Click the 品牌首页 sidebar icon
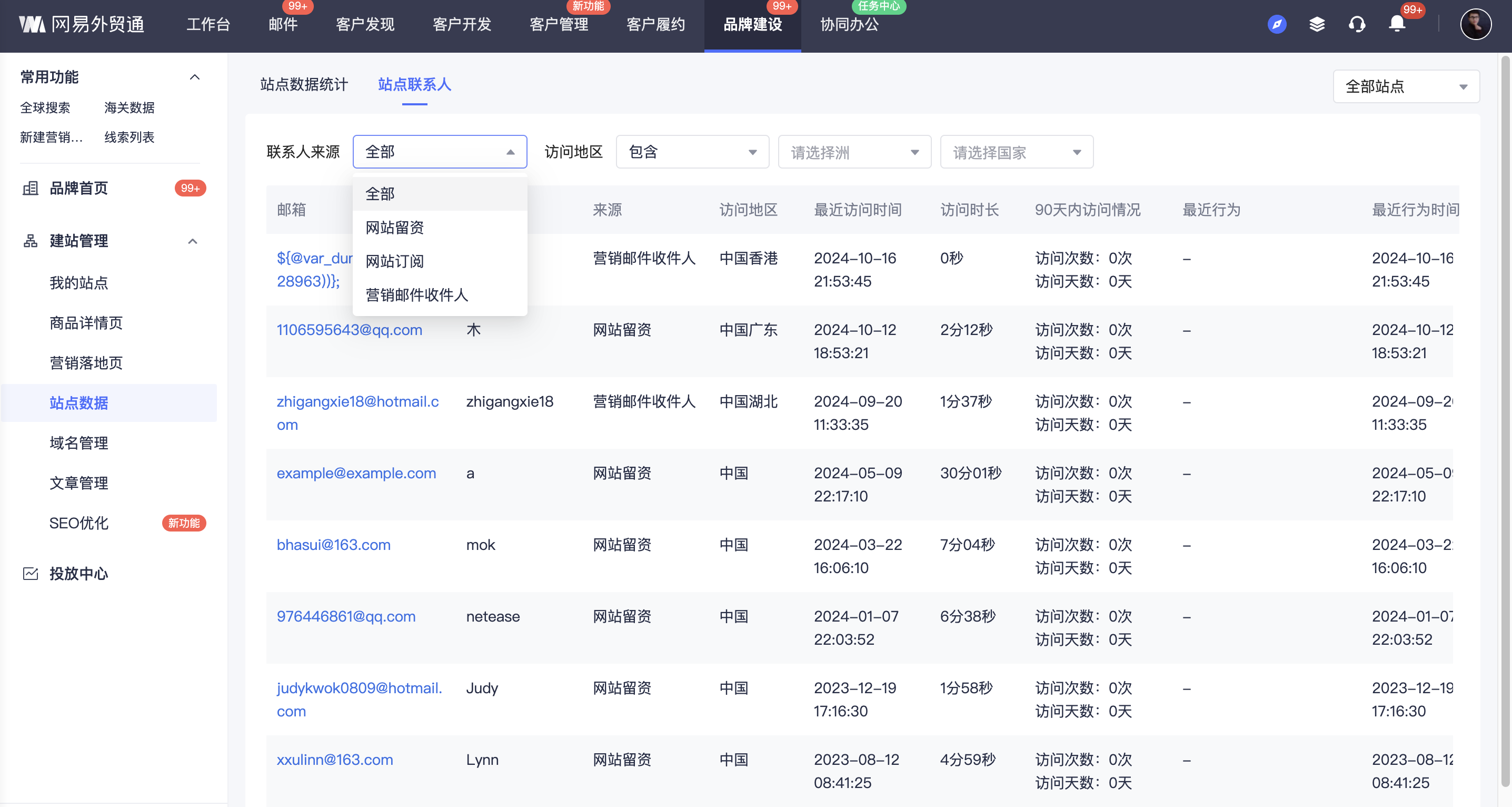 (31, 189)
